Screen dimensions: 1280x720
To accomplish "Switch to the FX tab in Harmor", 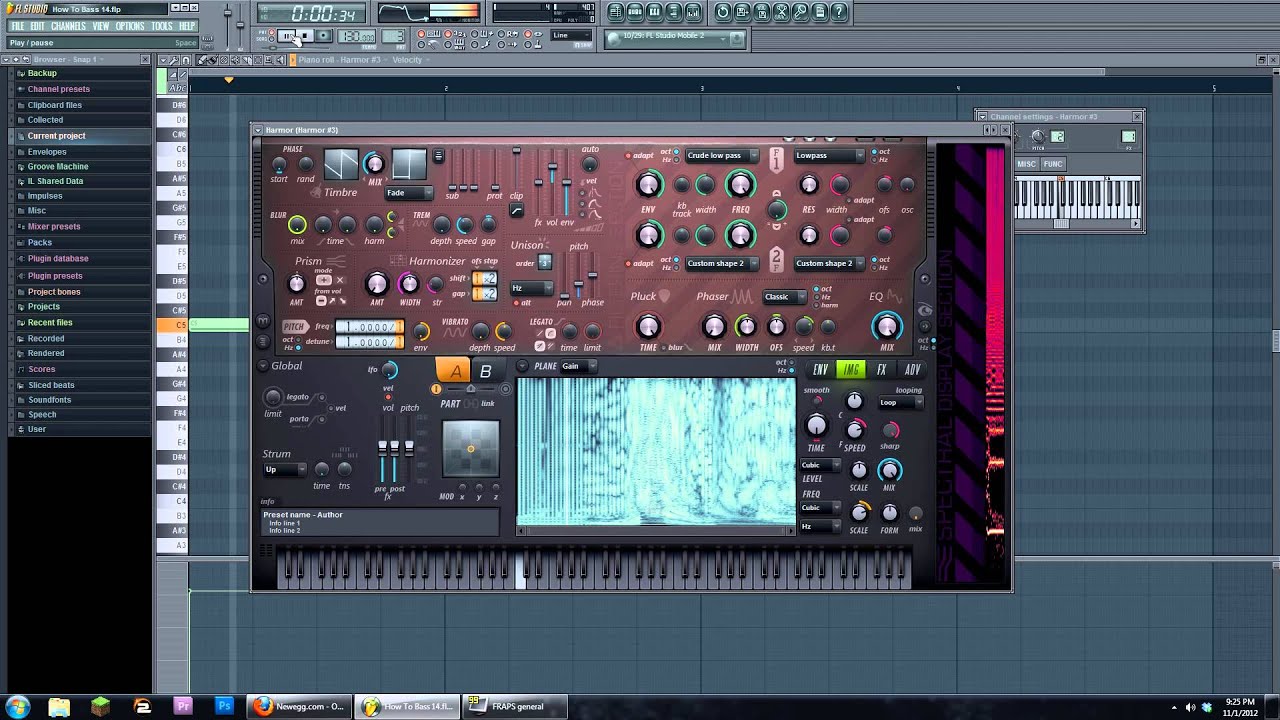I will coord(881,370).
